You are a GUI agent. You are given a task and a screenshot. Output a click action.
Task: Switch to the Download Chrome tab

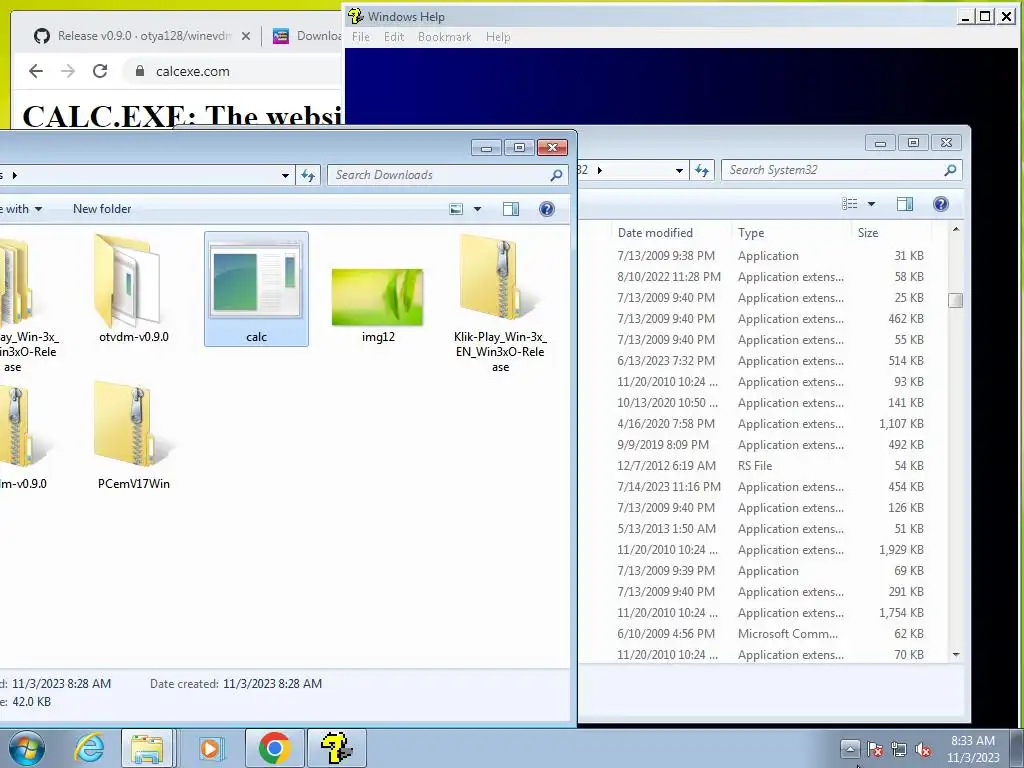[x=307, y=36]
